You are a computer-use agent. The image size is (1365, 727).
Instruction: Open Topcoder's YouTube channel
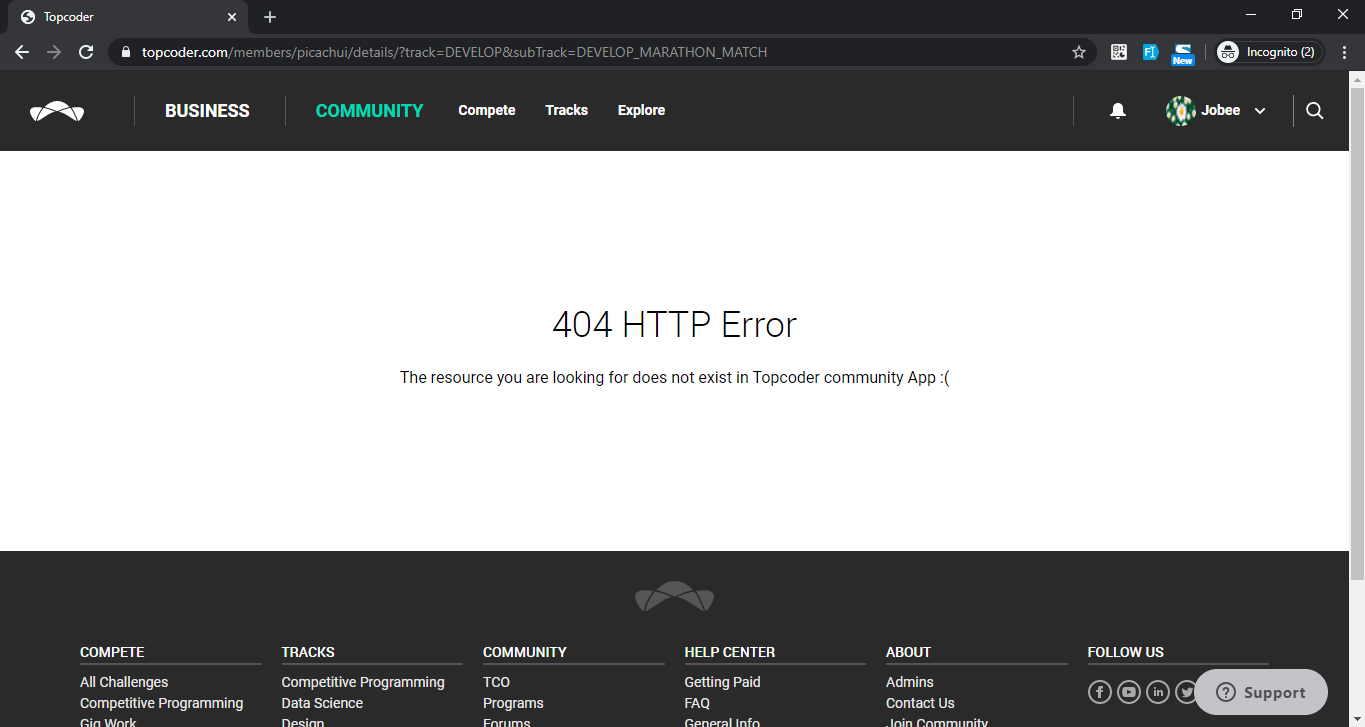1128,691
